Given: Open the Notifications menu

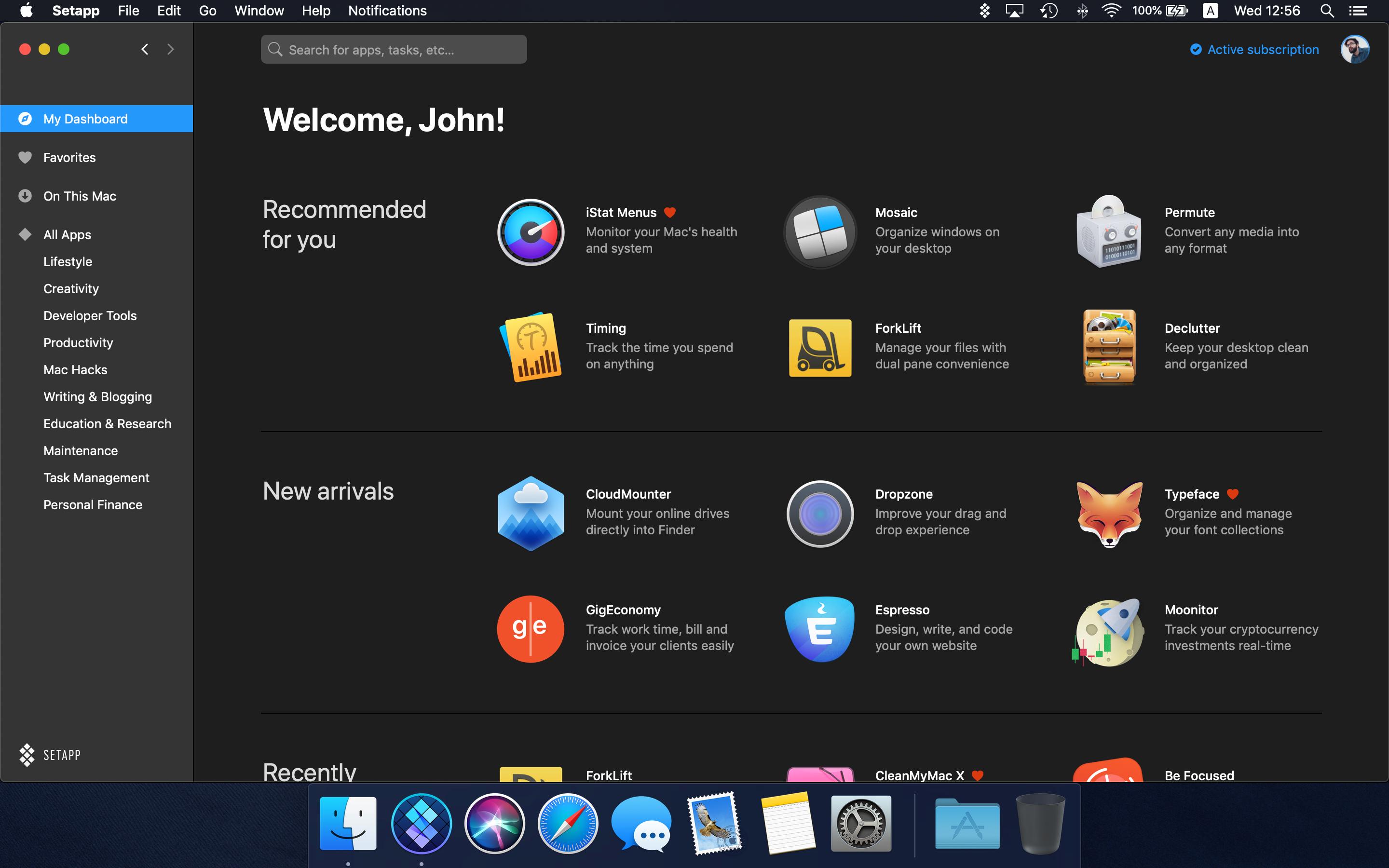Looking at the screenshot, I should click(x=387, y=11).
